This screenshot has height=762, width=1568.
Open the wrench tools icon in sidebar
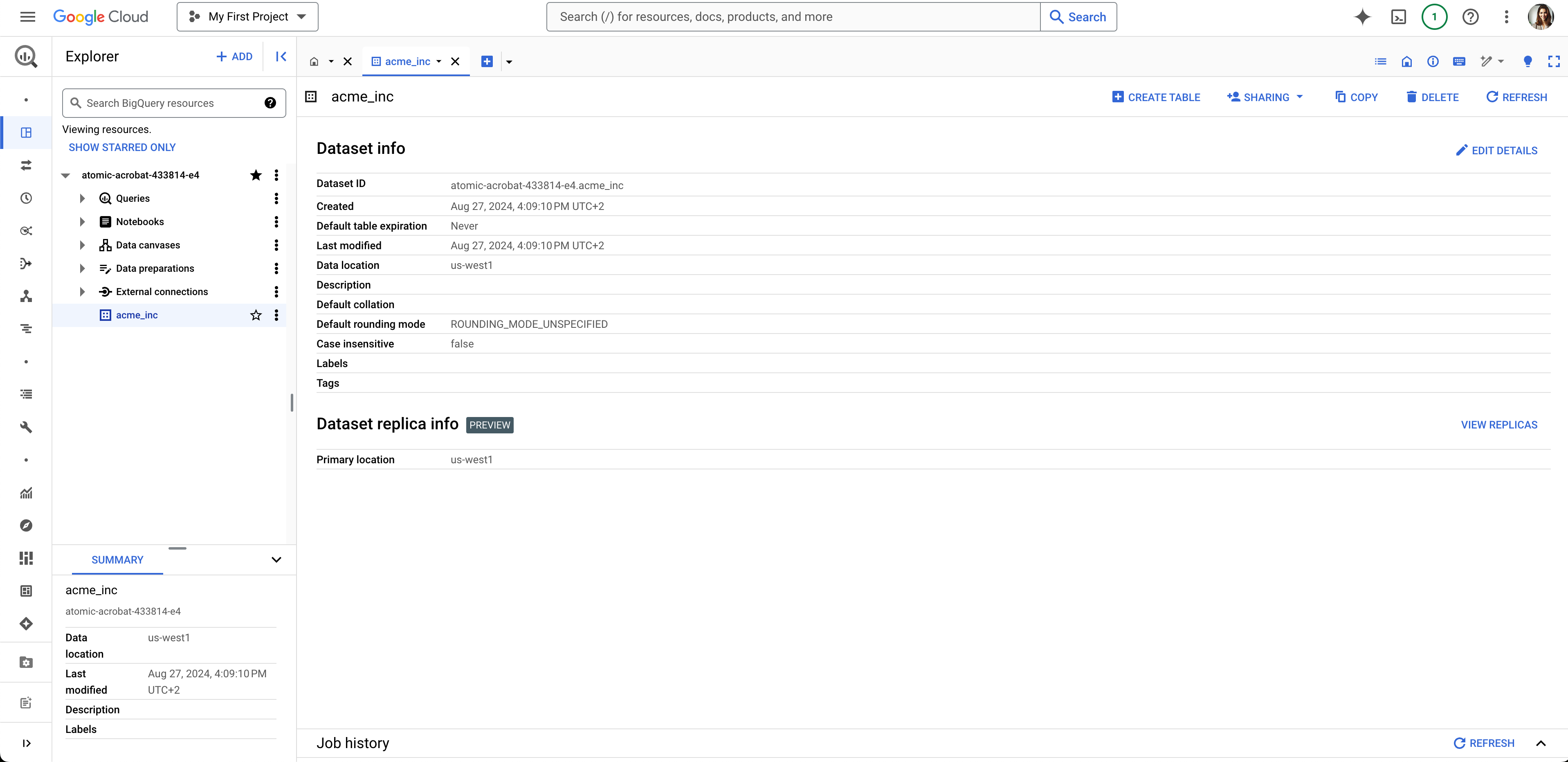pyautogui.click(x=26, y=427)
